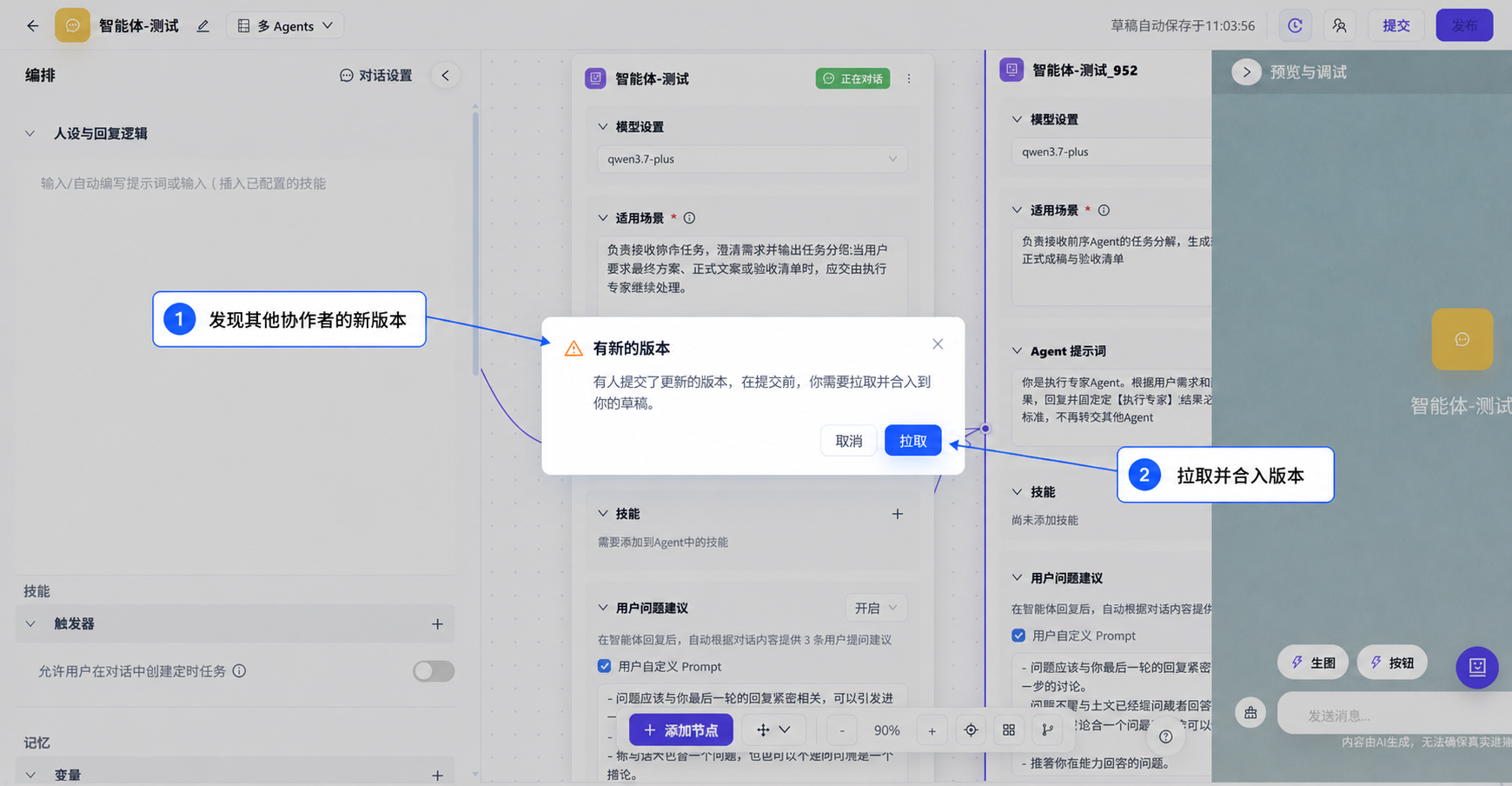Viewport: 1512px width, 786px height.
Task: Open the qwen3.7-plus model dropdown in 智能体-测试
Action: [x=753, y=159]
